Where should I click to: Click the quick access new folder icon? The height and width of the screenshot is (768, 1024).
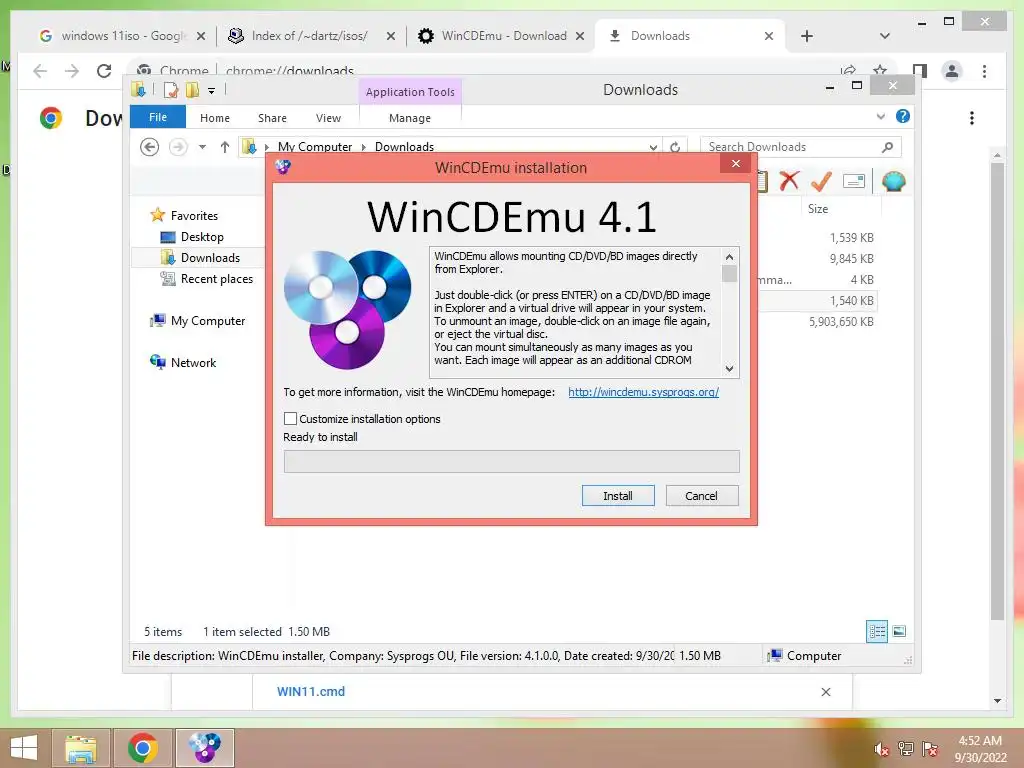(x=192, y=90)
